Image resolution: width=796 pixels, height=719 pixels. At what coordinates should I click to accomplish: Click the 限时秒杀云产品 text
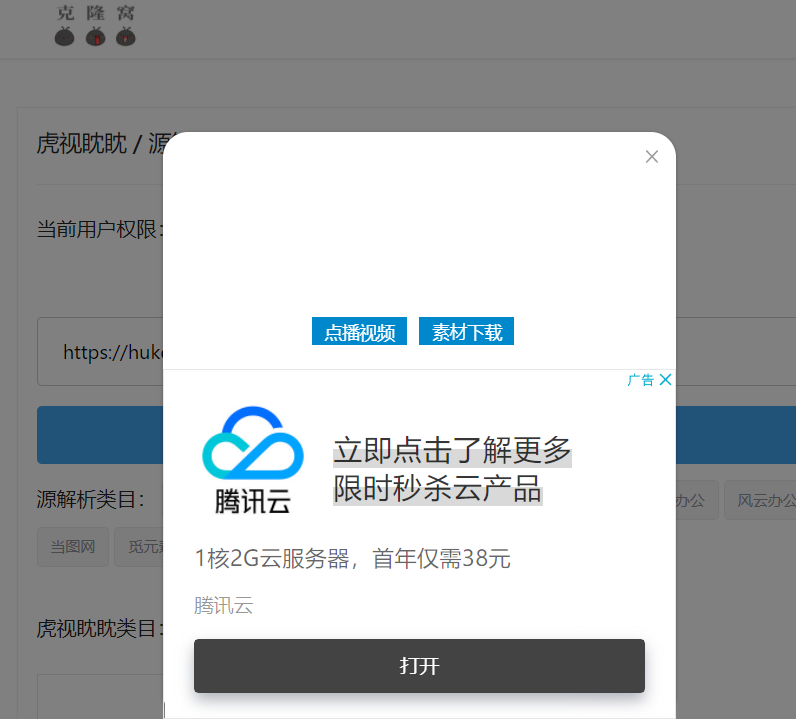click(x=438, y=488)
